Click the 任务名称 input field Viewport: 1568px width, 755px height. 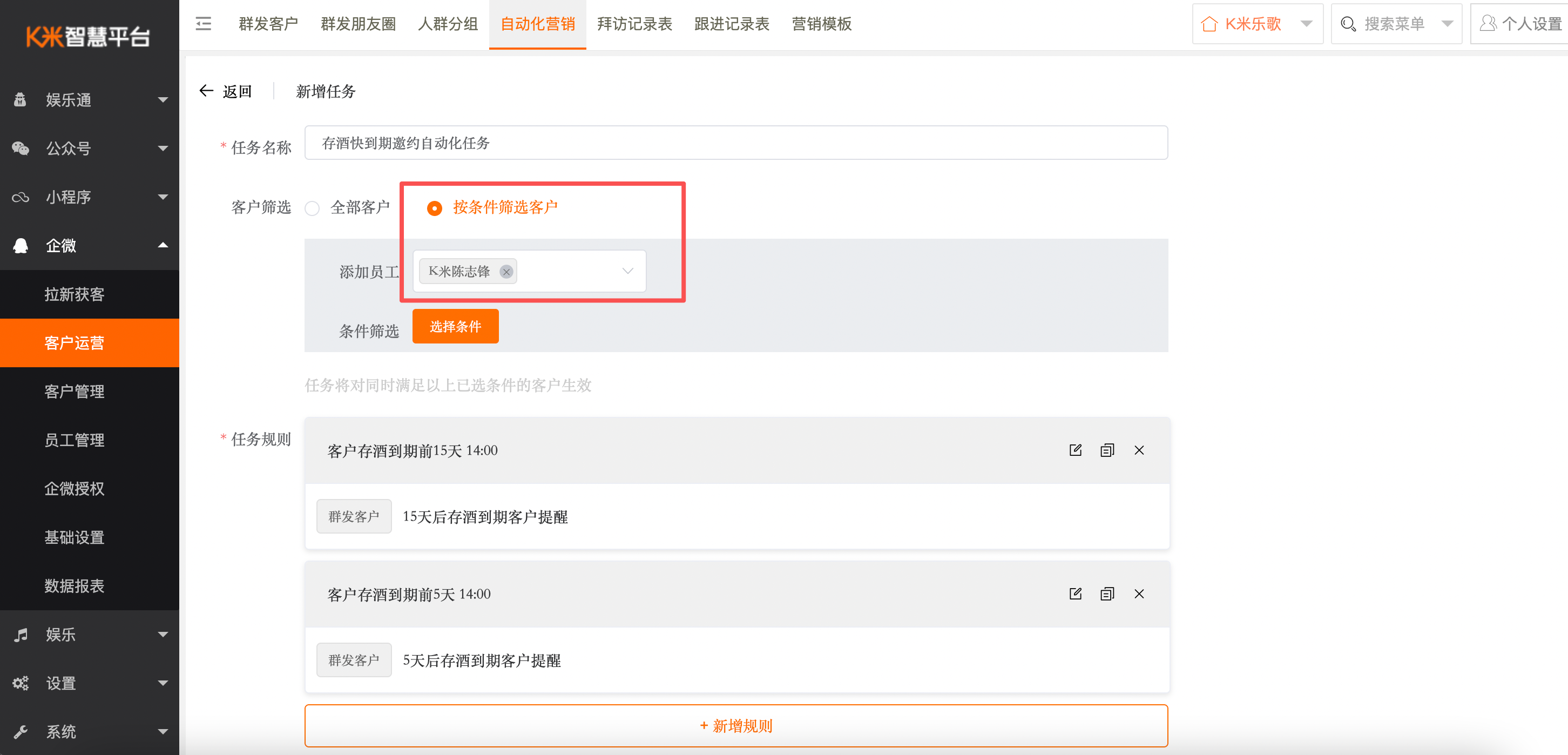pos(735,143)
